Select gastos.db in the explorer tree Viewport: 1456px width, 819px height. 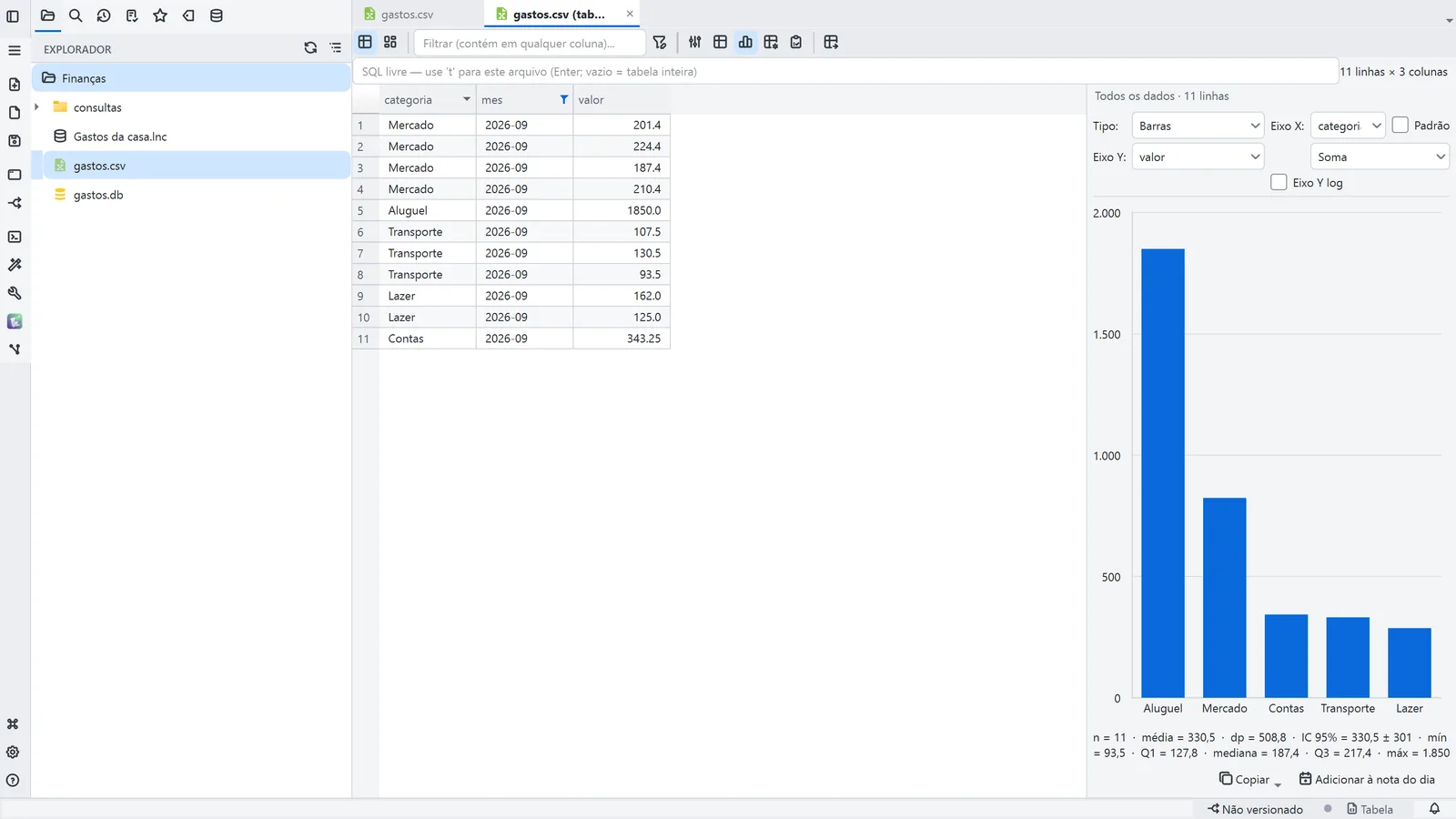point(98,195)
